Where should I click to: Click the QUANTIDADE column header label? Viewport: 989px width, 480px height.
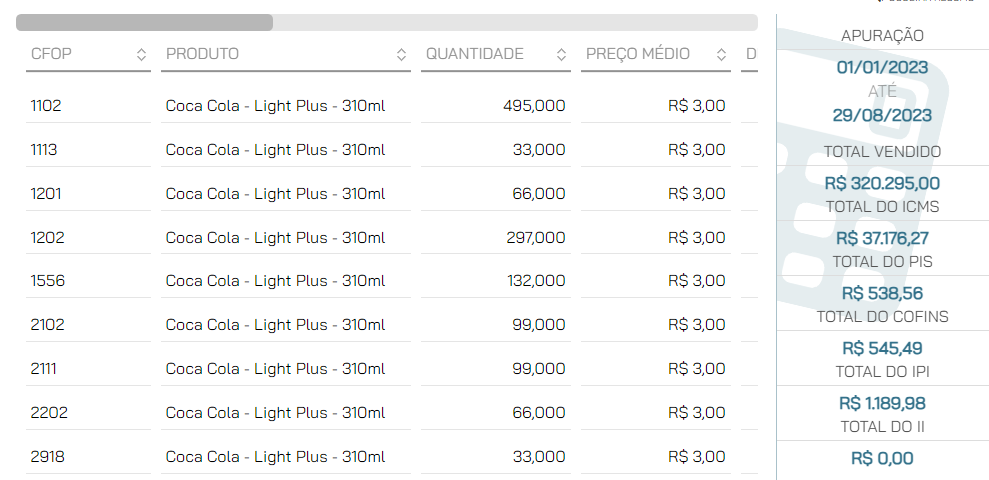tap(475, 54)
